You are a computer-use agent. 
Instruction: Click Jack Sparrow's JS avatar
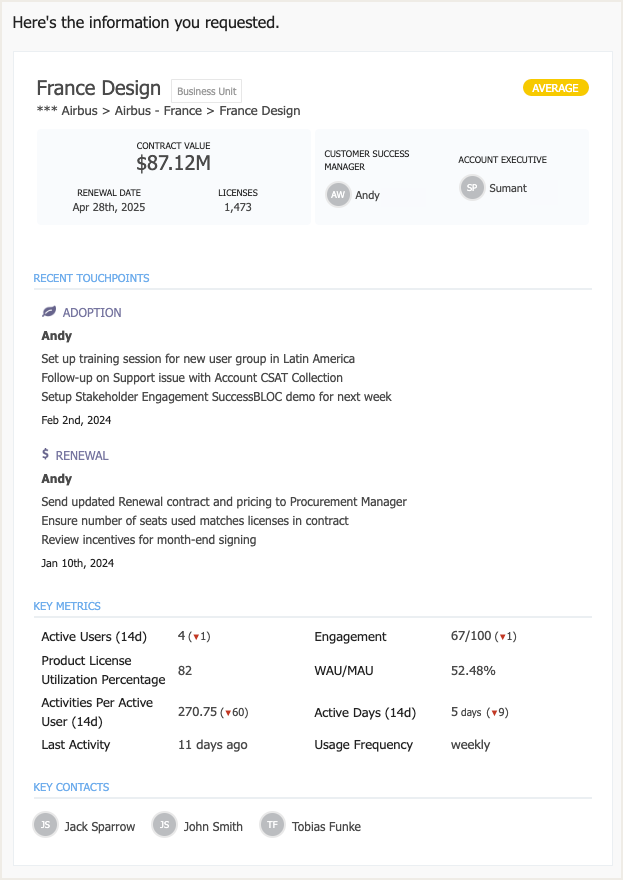[x=45, y=825]
